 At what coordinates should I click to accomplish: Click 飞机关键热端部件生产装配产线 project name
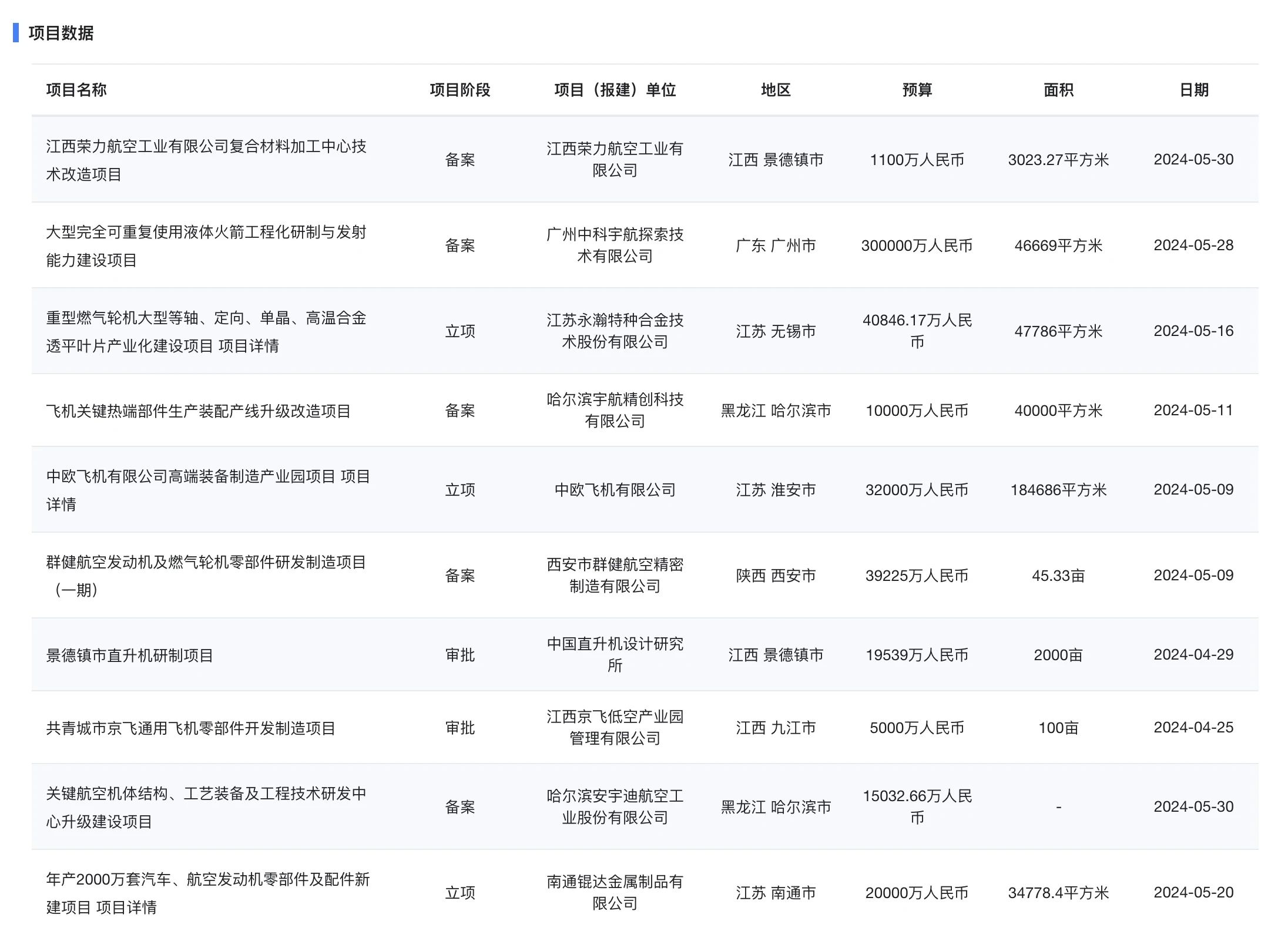pyautogui.click(x=198, y=411)
